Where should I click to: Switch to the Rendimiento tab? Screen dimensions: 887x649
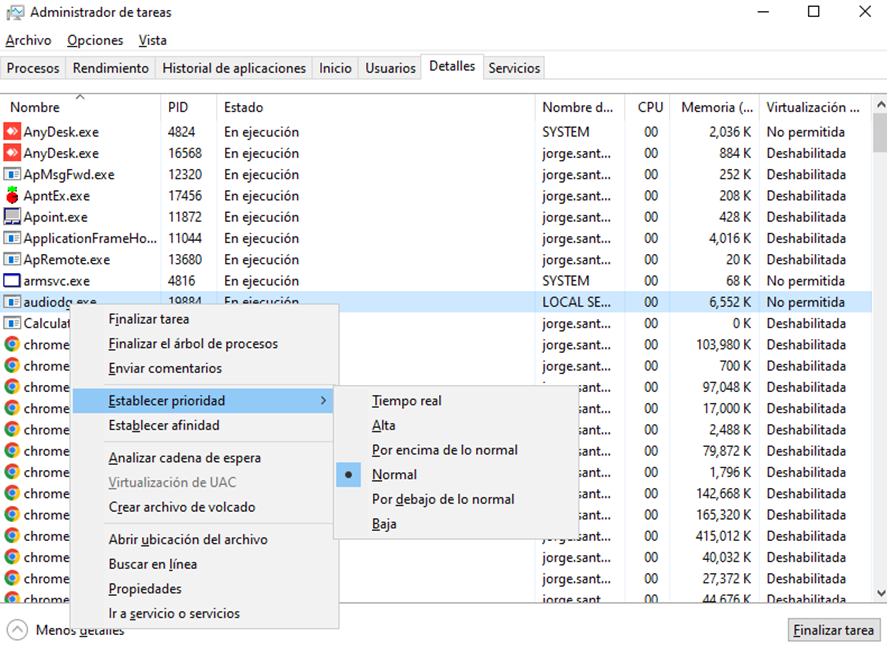pos(111,68)
